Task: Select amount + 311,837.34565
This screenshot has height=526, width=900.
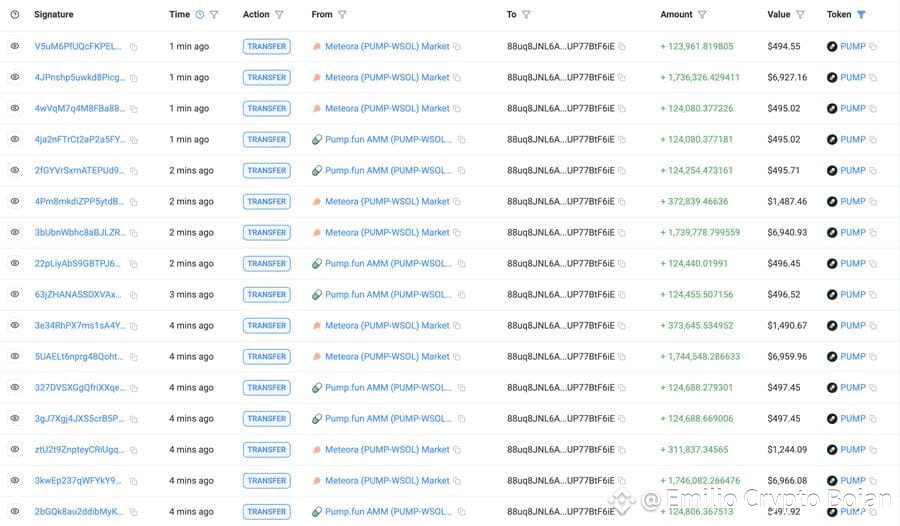Action: pyautogui.click(x=694, y=450)
